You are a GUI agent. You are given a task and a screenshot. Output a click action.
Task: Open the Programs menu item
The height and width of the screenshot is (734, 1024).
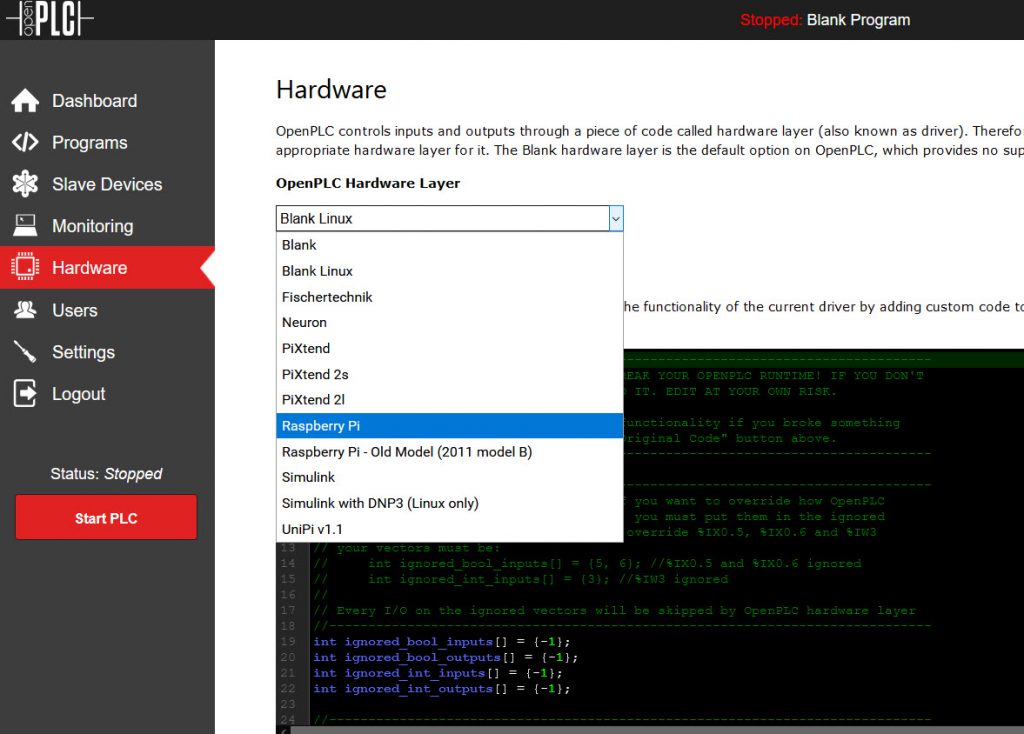[x=90, y=143]
